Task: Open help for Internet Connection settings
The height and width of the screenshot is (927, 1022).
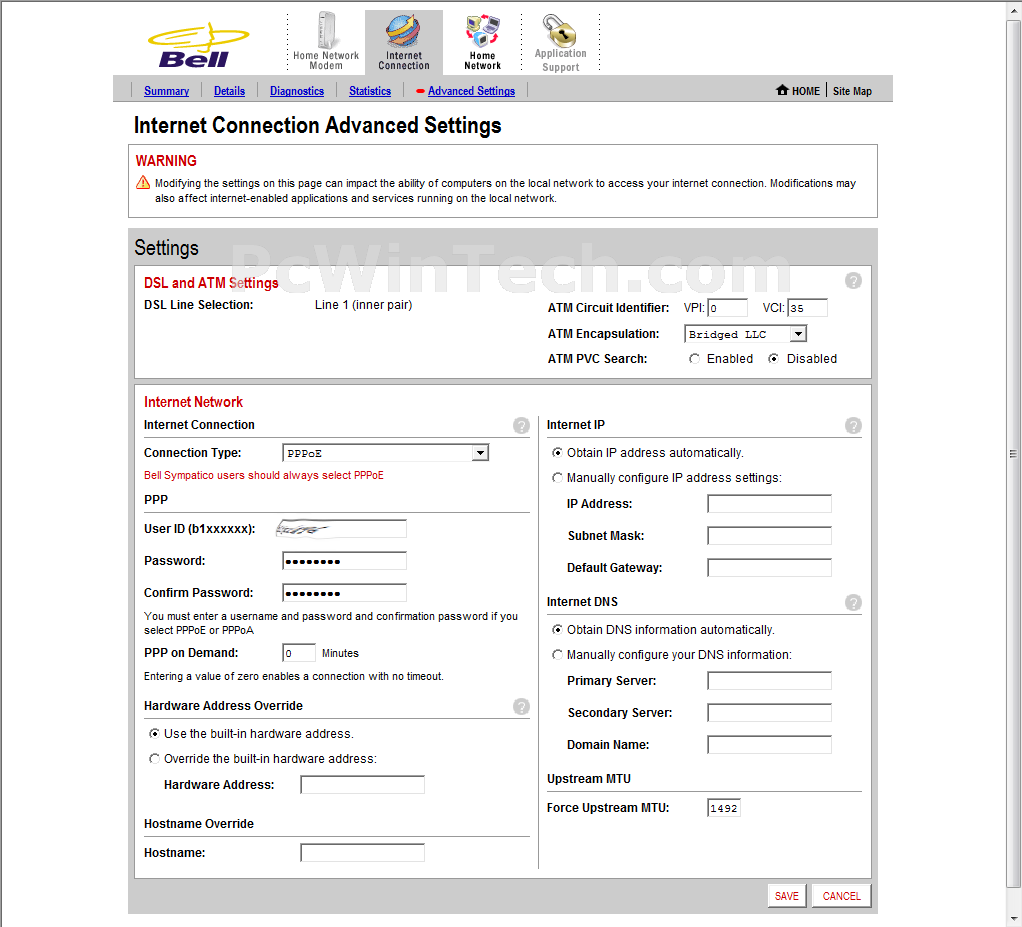Action: pyautogui.click(x=521, y=426)
